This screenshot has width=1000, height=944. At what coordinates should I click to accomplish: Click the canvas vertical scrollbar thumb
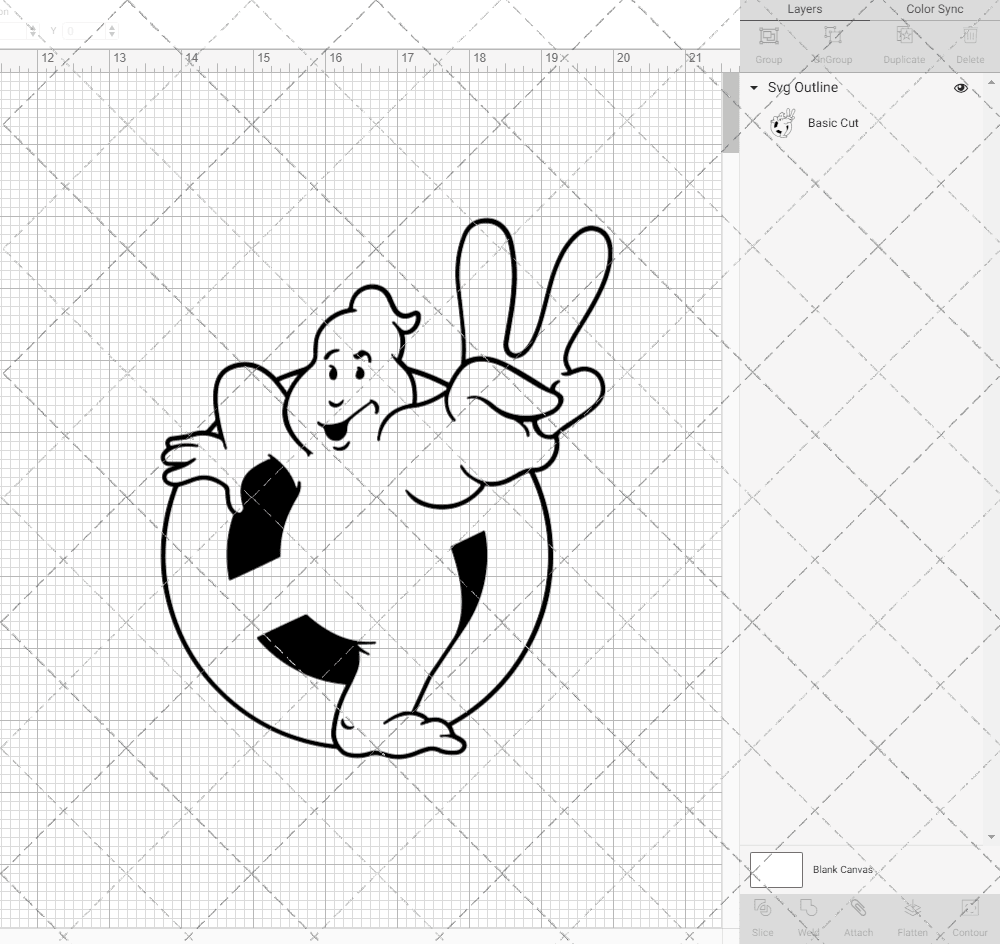point(730,112)
